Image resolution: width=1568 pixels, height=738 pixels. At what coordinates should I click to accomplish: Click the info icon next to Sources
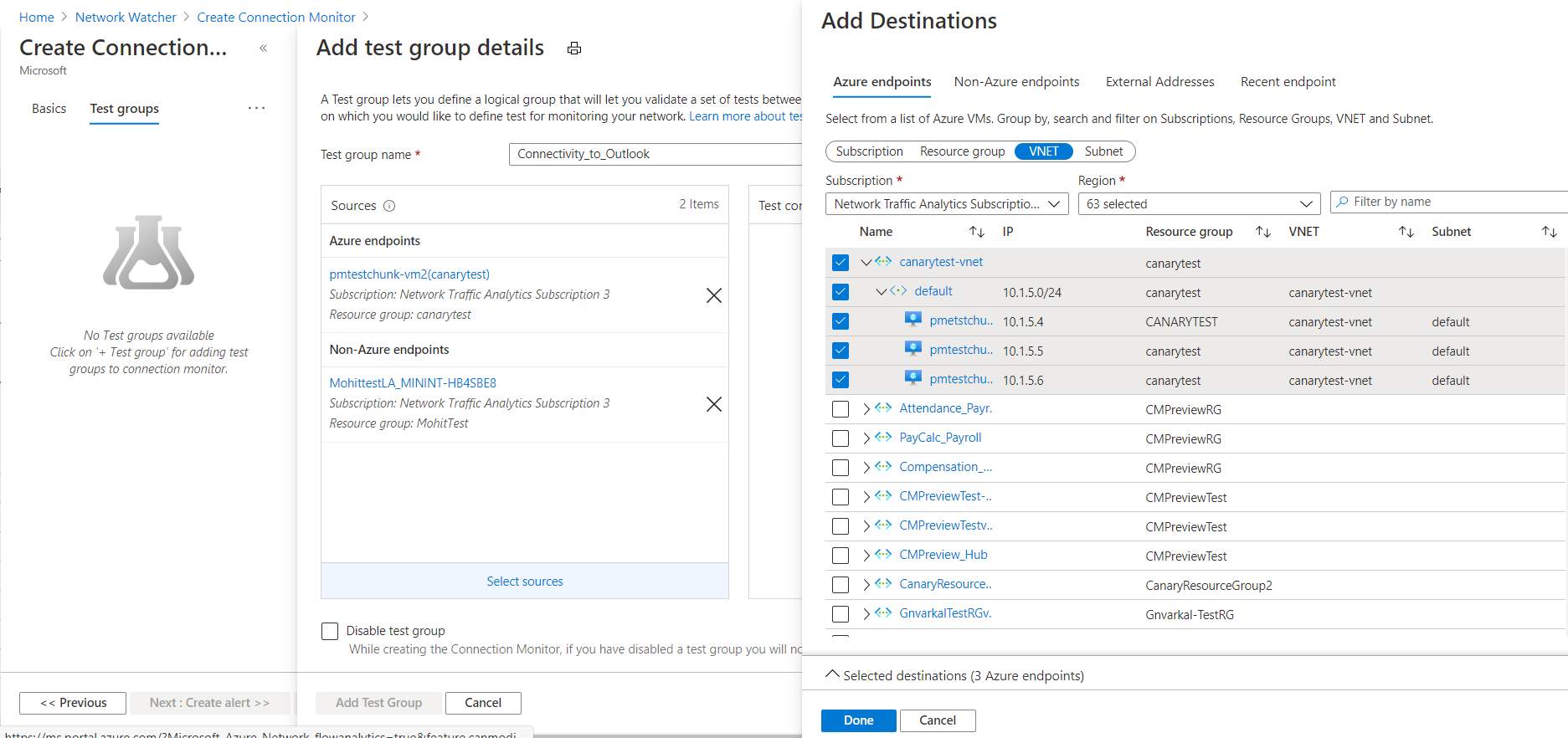pyautogui.click(x=389, y=206)
